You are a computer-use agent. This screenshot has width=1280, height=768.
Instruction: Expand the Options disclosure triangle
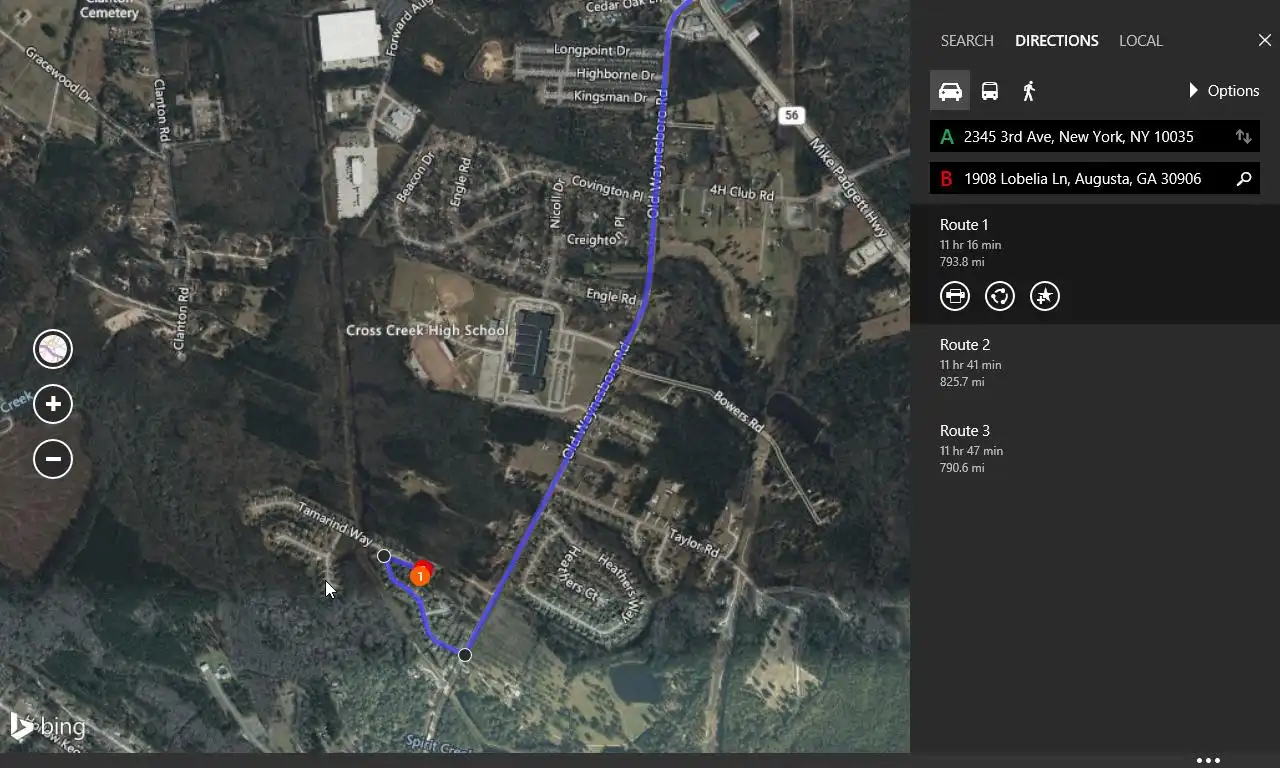coord(1193,91)
